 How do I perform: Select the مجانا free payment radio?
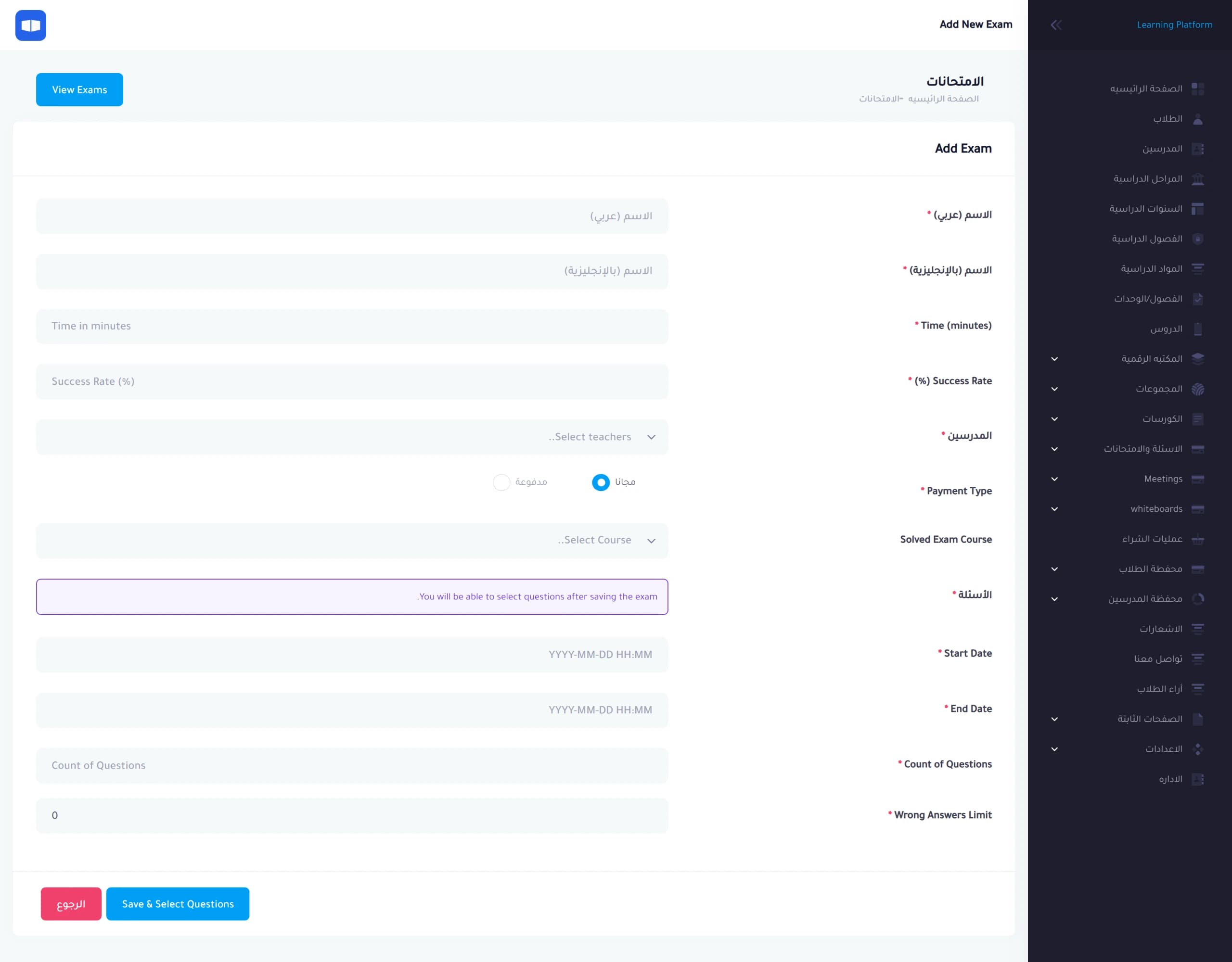click(x=601, y=482)
